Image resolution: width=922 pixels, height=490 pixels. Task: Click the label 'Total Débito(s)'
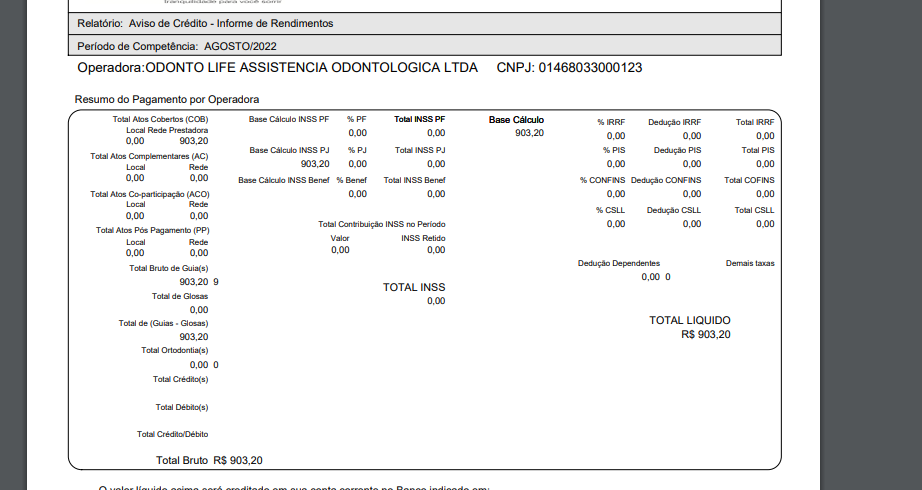[x=182, y=407]
